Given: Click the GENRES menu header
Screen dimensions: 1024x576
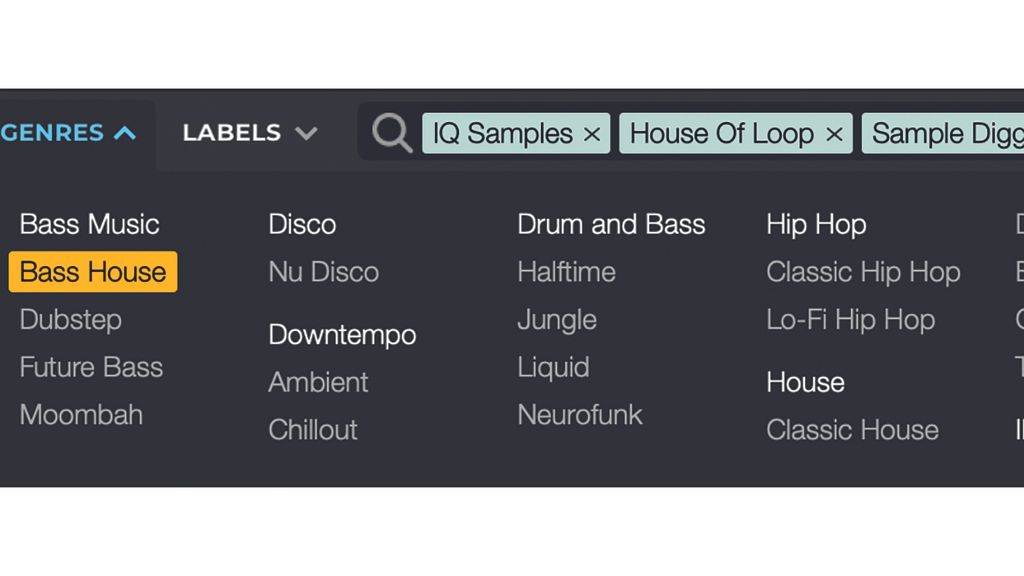Looking at the screenshot, I should (x=69, y=133).
